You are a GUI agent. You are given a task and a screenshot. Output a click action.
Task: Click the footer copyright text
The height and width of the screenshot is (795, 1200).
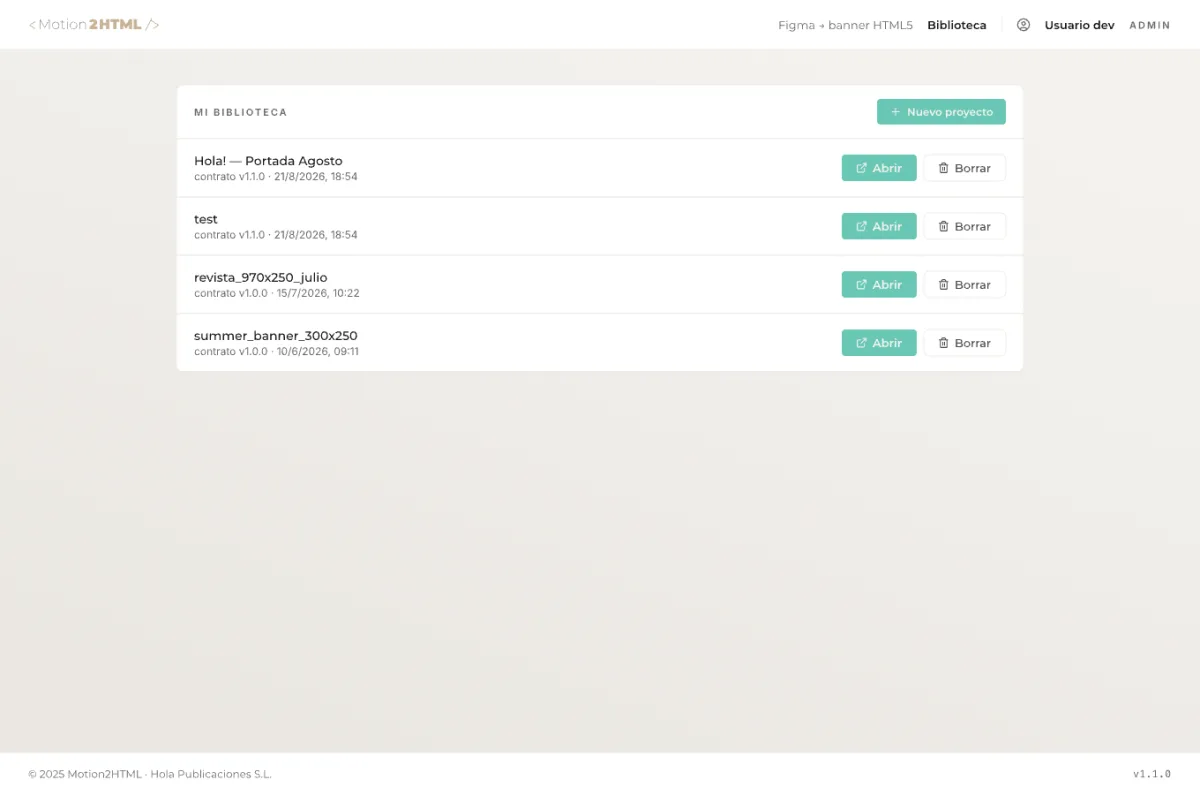pyautogui.click(x=150, y=774)
